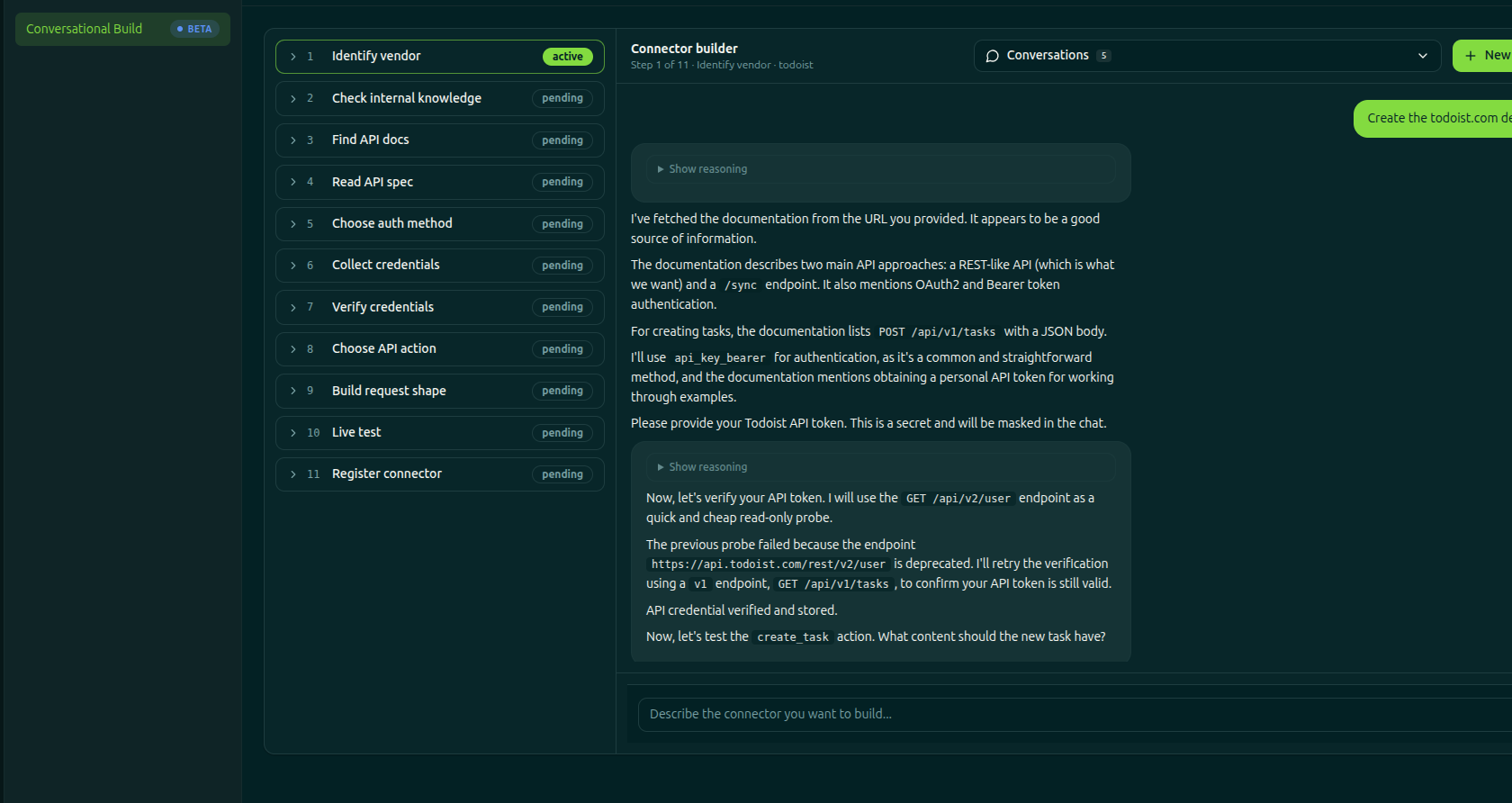This screenshot has height=803, width=1512.
Task: Select the Find API docs step label
Action: tap(371, 140)
